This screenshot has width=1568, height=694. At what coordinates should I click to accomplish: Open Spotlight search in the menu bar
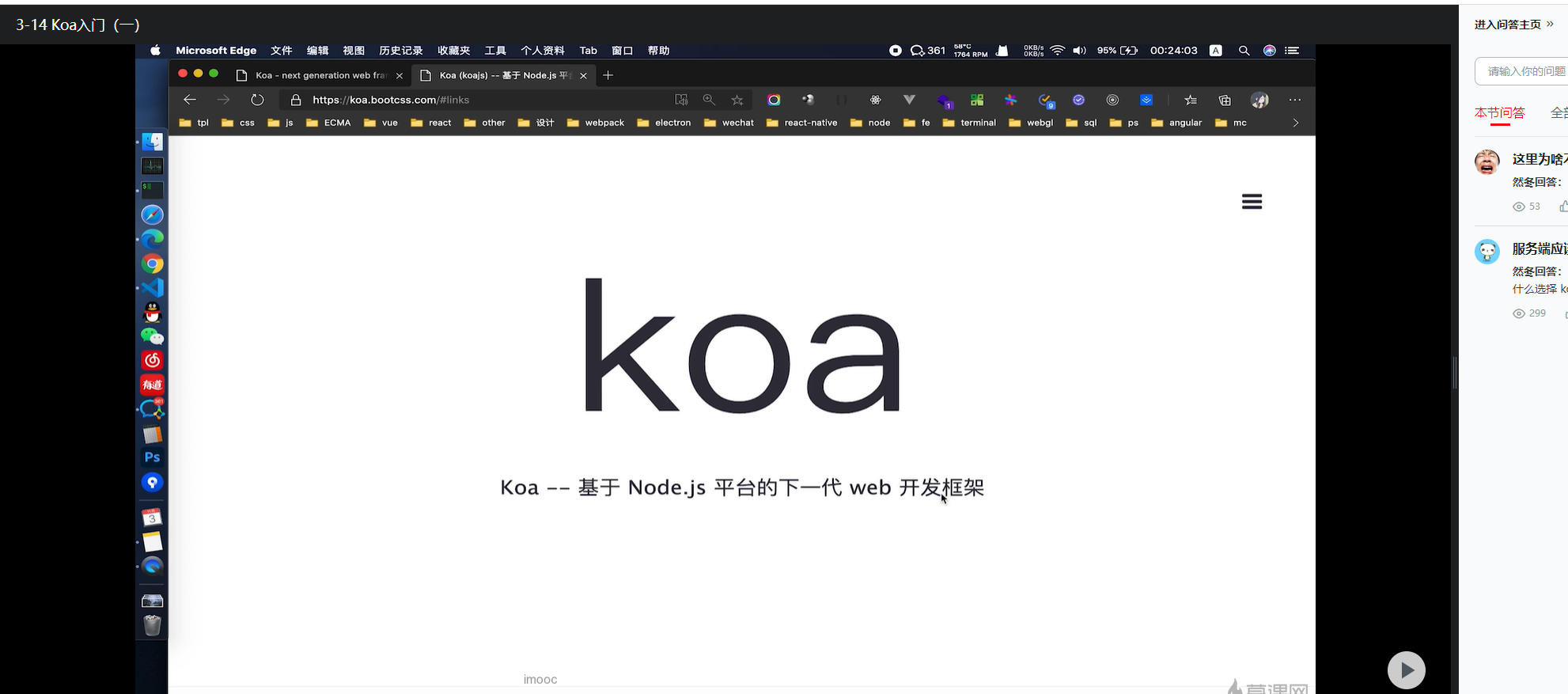[x=1244, y=51]
